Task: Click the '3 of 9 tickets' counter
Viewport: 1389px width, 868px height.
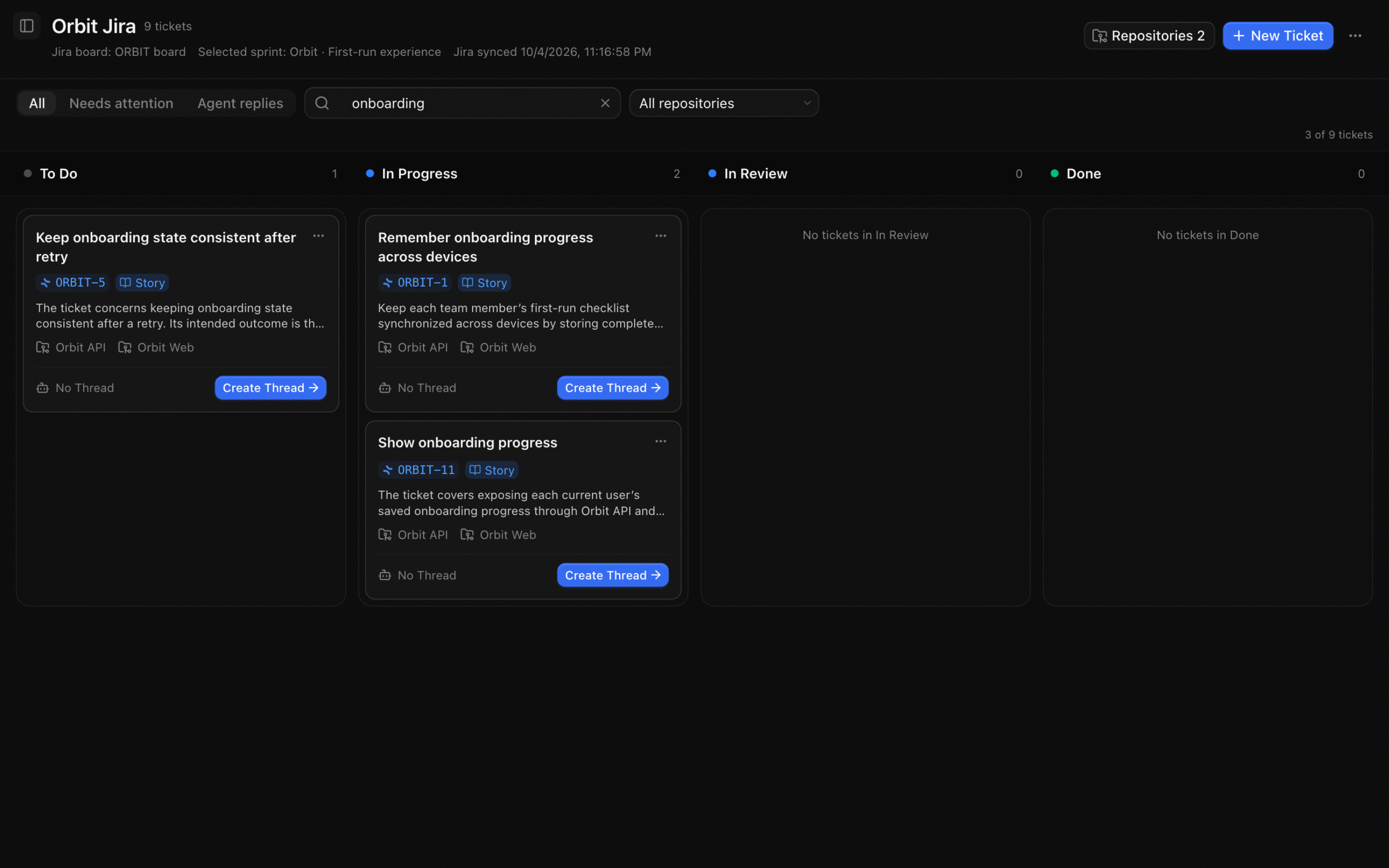Action: tap(1338, 134)
